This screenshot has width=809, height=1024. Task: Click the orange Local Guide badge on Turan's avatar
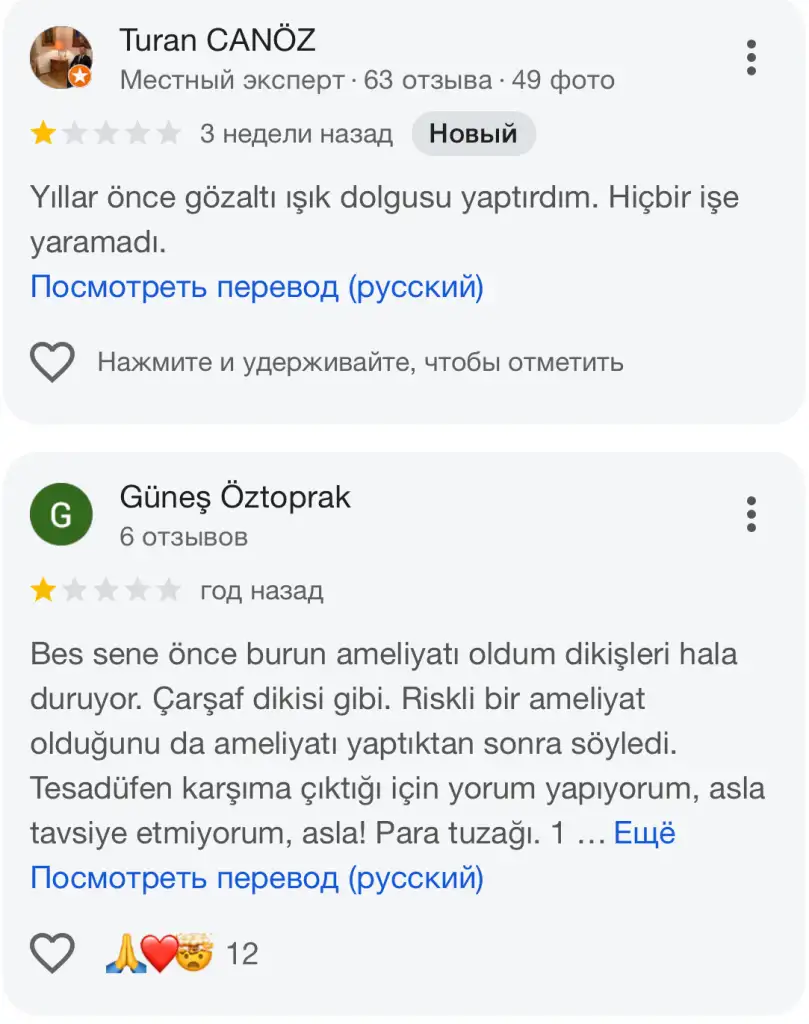click(x=80, y=77)
